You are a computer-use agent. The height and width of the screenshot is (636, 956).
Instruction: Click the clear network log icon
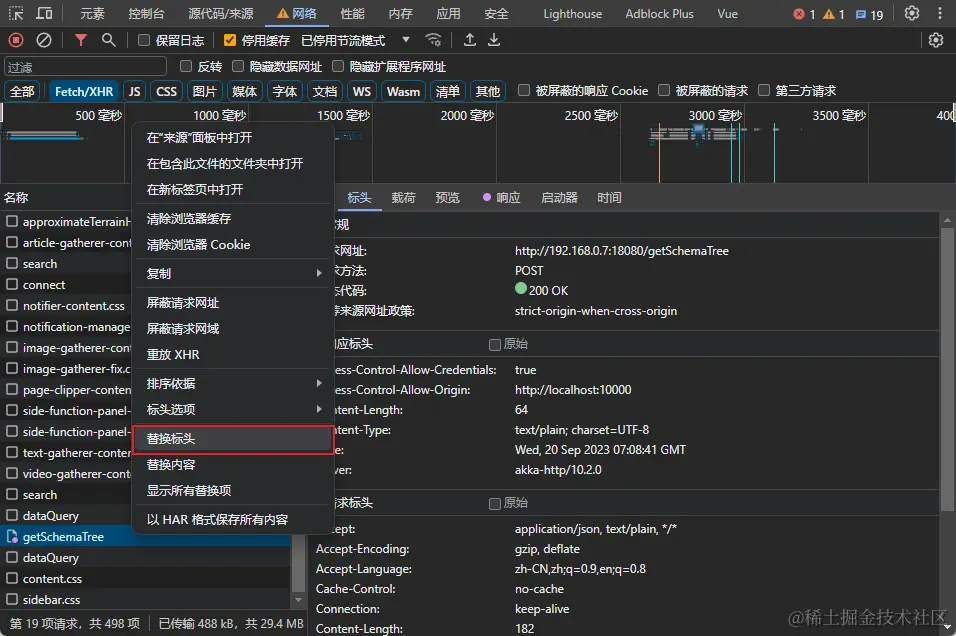44,40
